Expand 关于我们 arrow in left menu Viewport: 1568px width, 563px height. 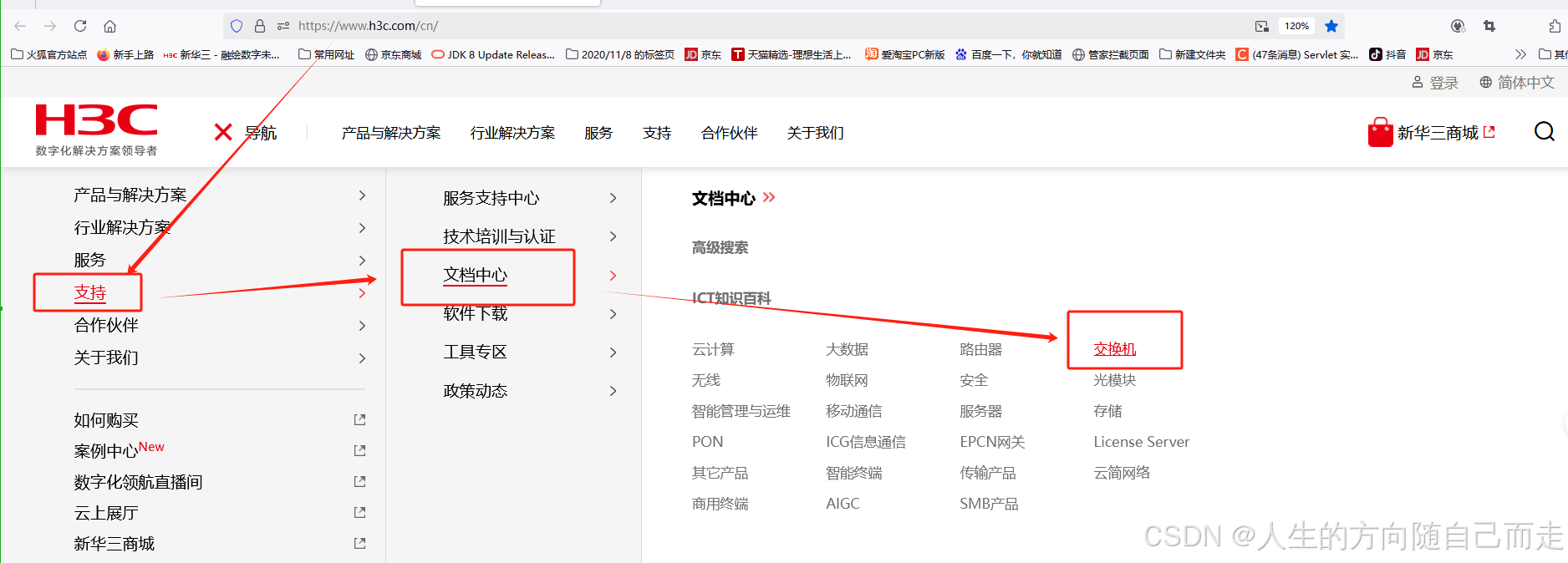pos(362,358)
